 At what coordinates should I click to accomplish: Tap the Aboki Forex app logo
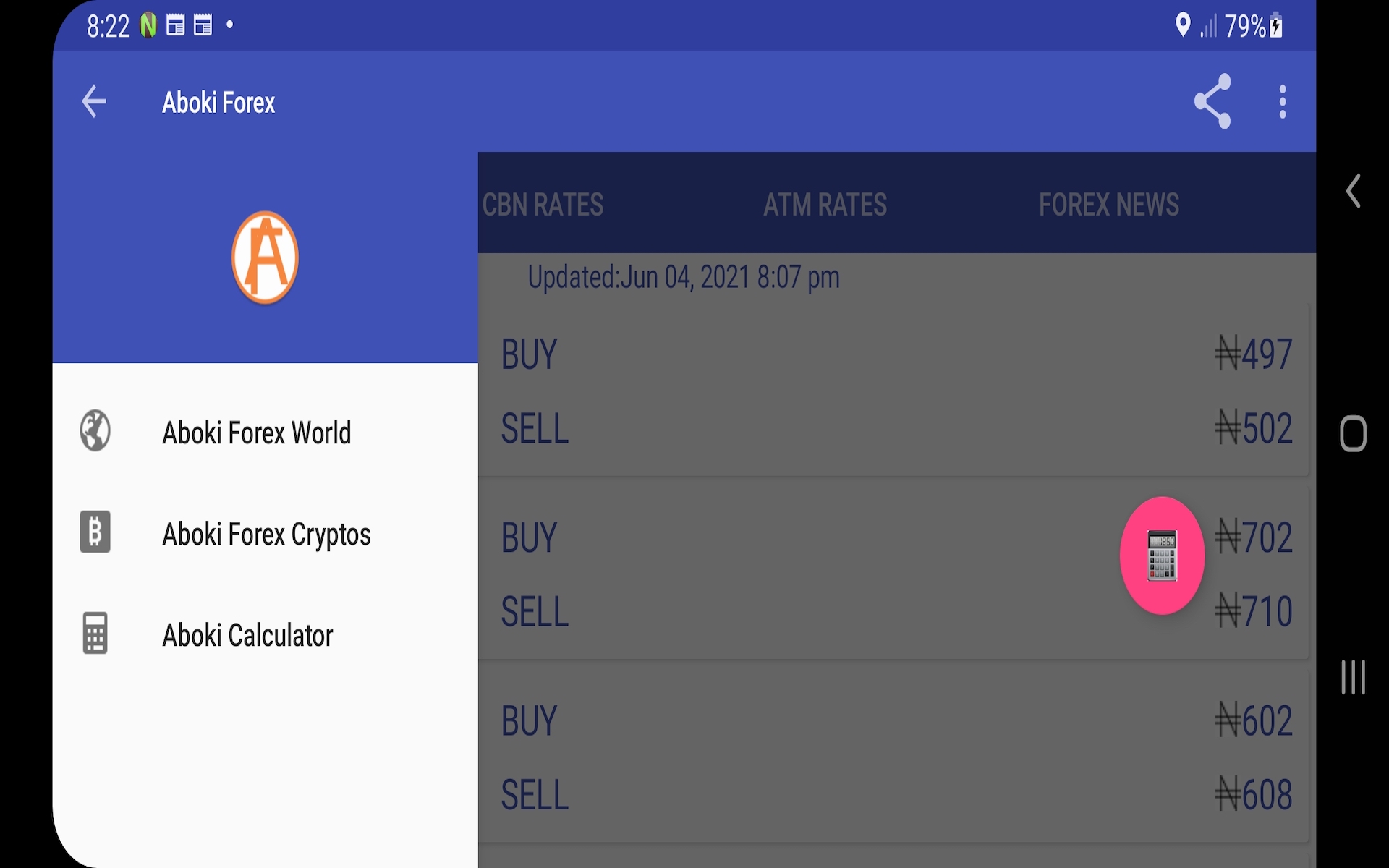tap(265, 258)
